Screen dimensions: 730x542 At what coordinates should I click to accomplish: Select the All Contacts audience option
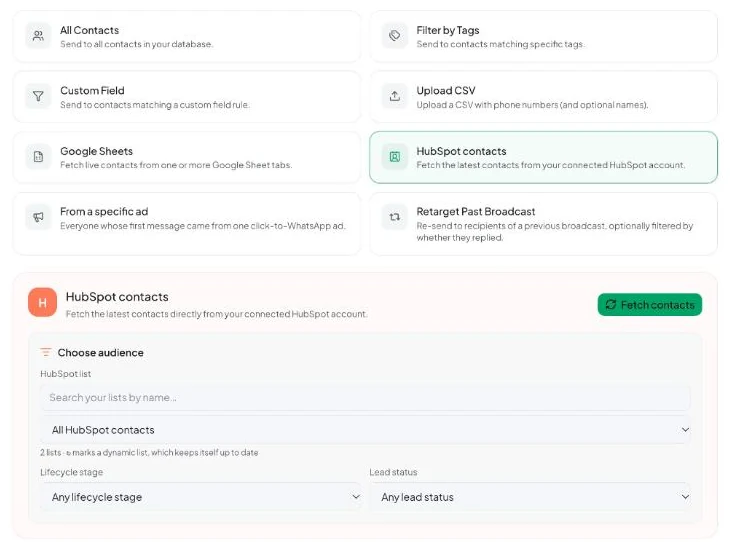click(187, 36)
